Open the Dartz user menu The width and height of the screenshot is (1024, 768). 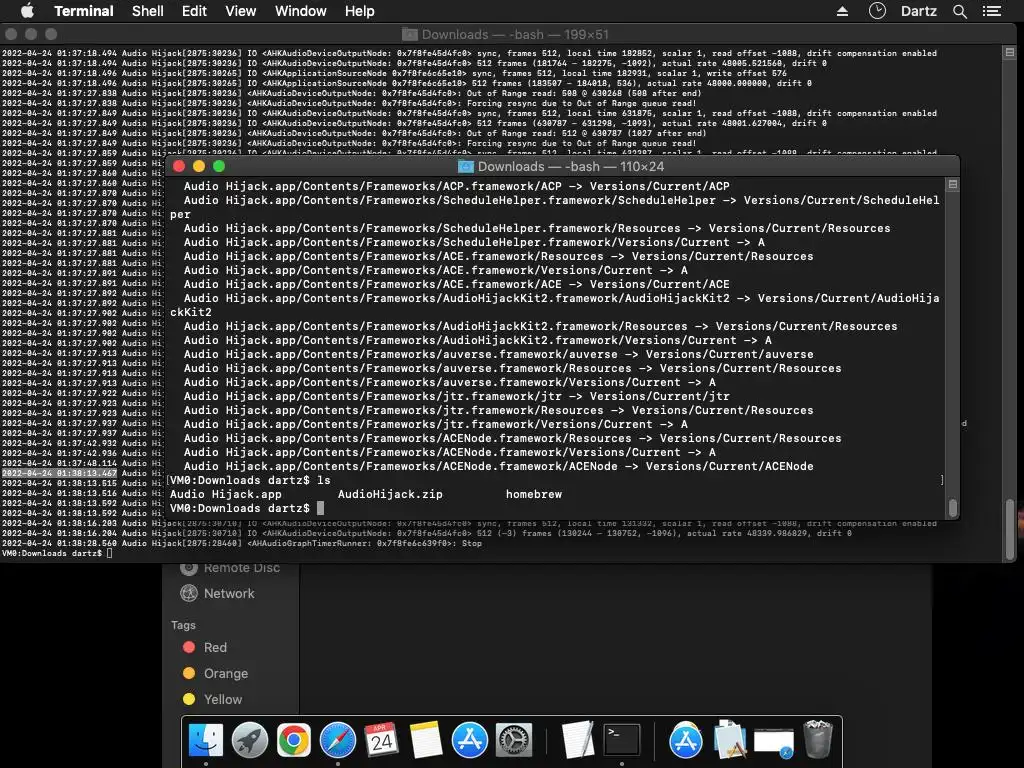919,11
